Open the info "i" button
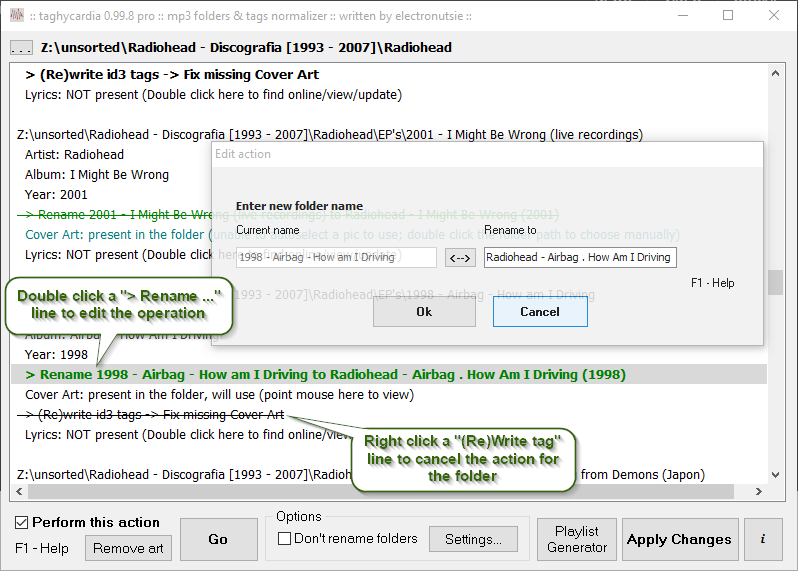The width and height of the screenshot is (798, 571). (763, 539)
